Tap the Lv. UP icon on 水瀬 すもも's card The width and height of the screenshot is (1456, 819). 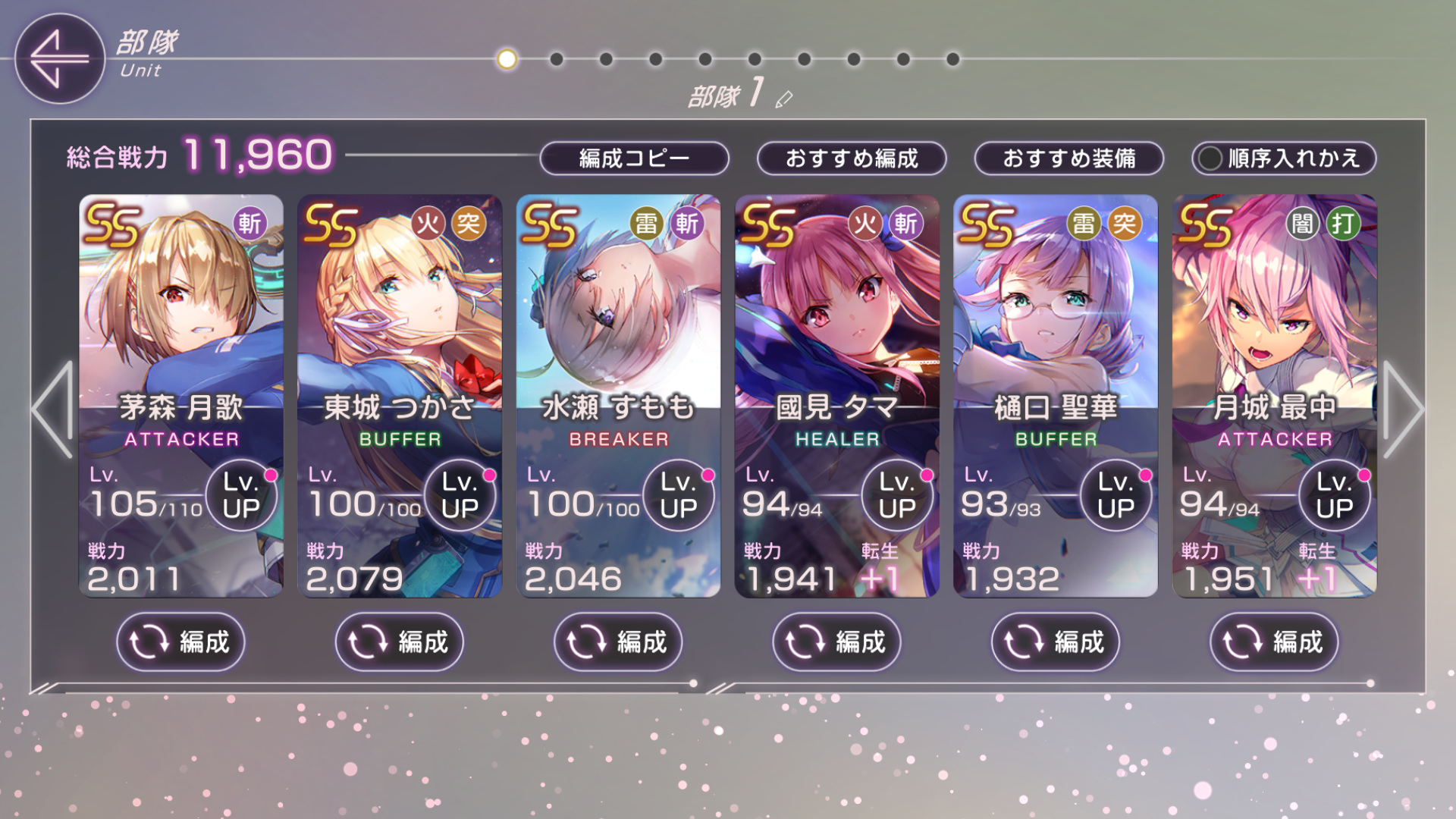click(679, 494)
